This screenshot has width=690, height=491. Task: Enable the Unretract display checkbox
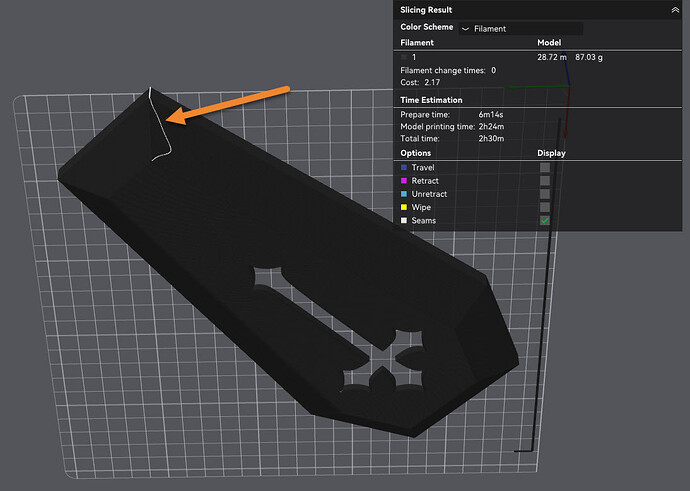tap(545, 194)
